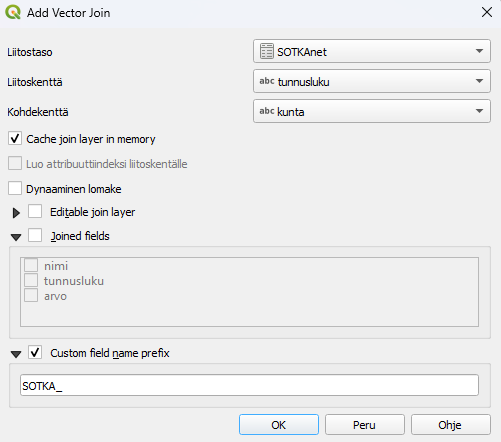Close the Add Vector Join dialog
This screenshot has width=501, height=442.
coord(487,12)
